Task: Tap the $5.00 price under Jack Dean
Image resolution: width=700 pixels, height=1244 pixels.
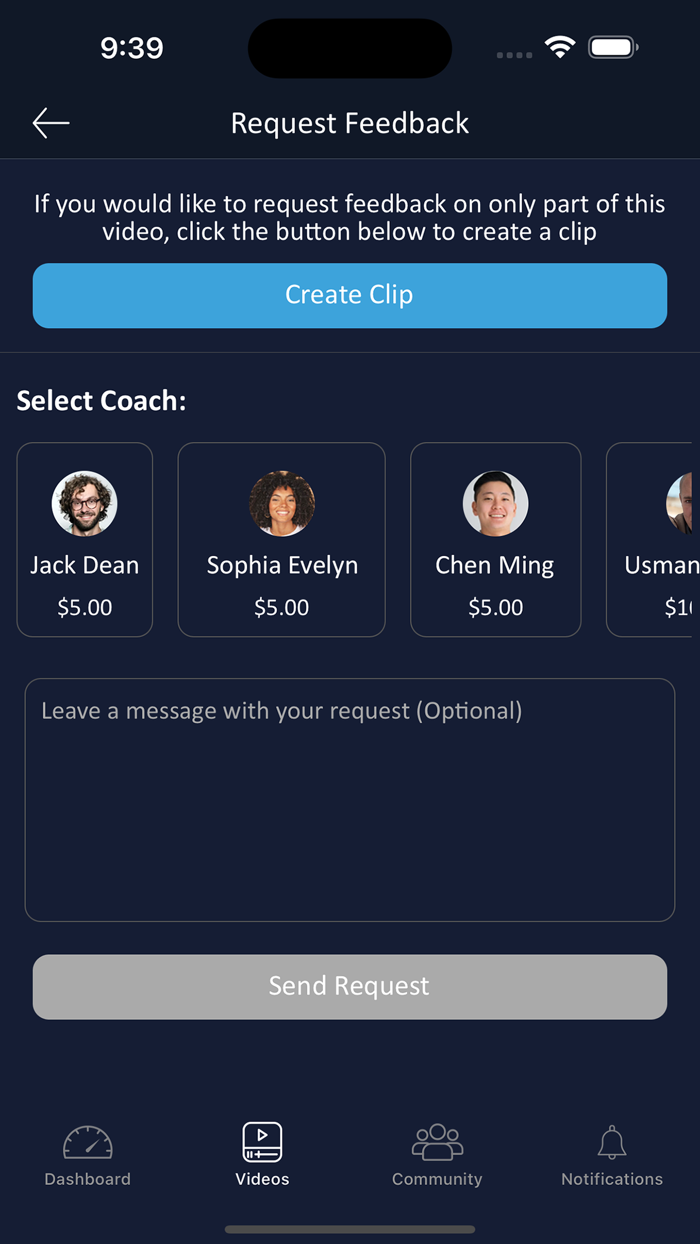Action: (x=84, y=607)
